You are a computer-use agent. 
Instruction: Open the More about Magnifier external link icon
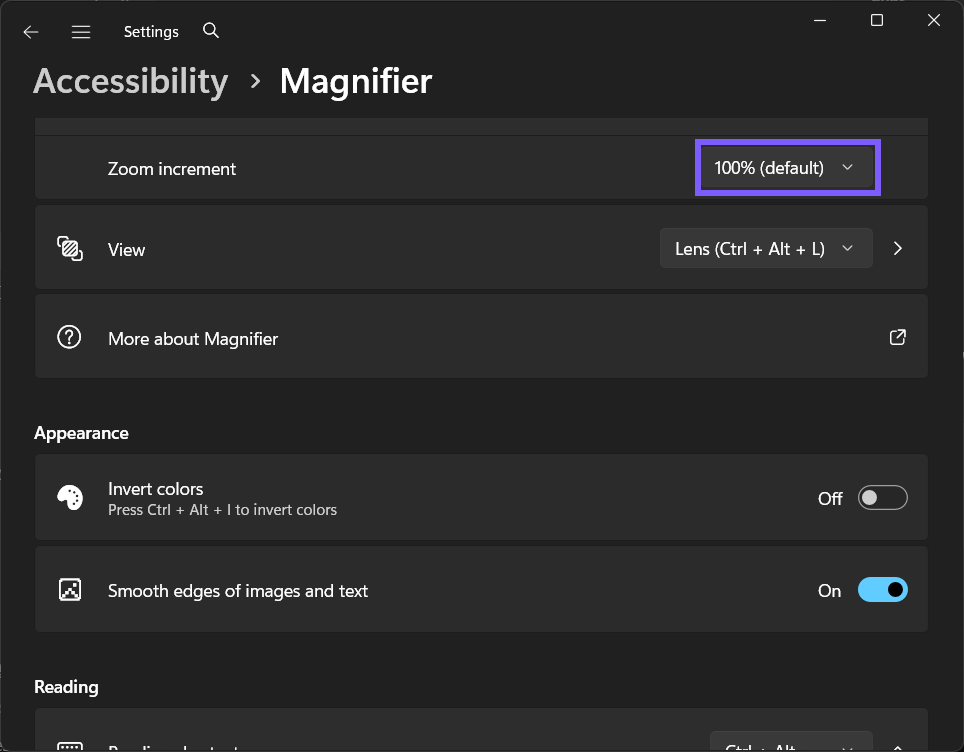pos(898,337)
